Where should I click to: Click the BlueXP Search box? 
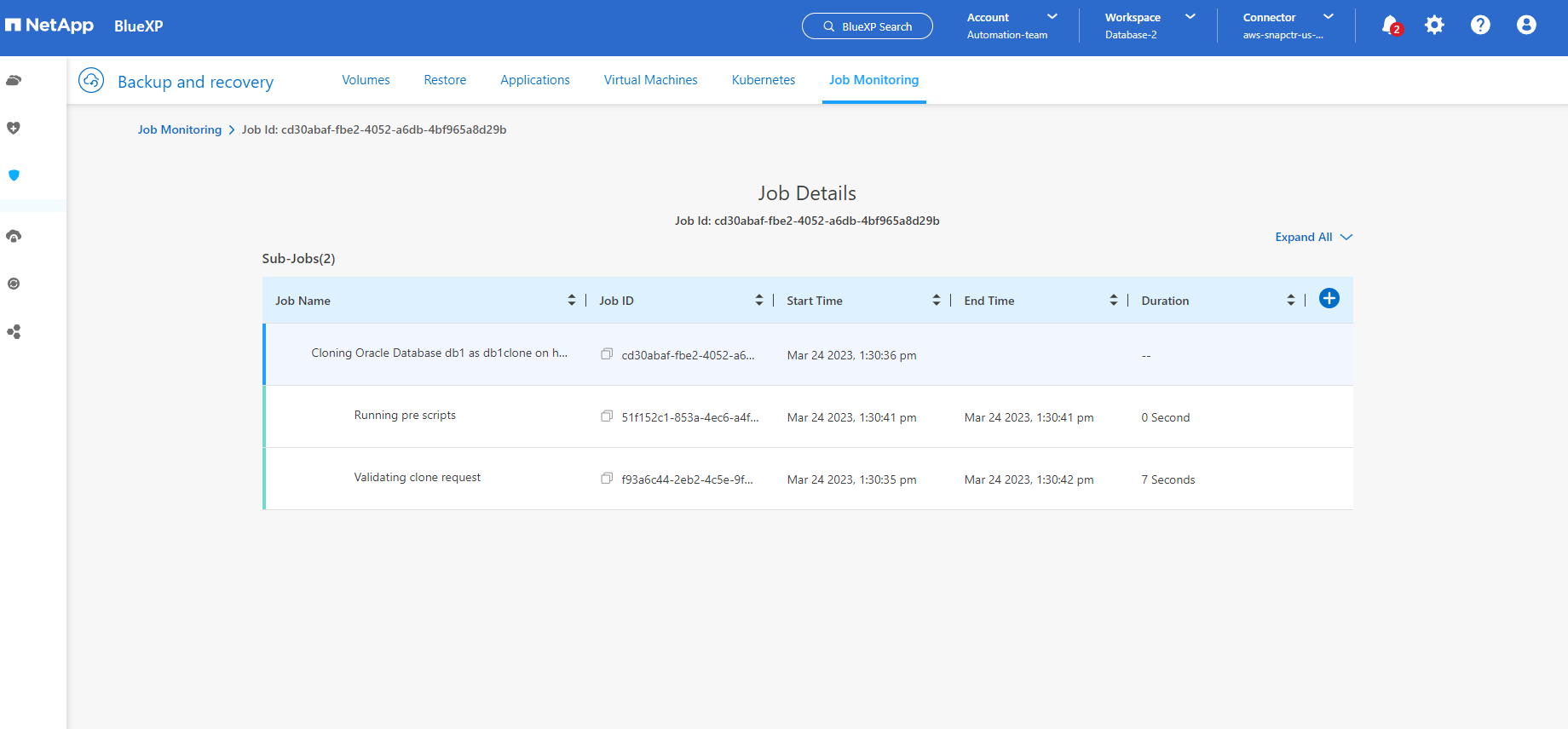pos(868,26)
